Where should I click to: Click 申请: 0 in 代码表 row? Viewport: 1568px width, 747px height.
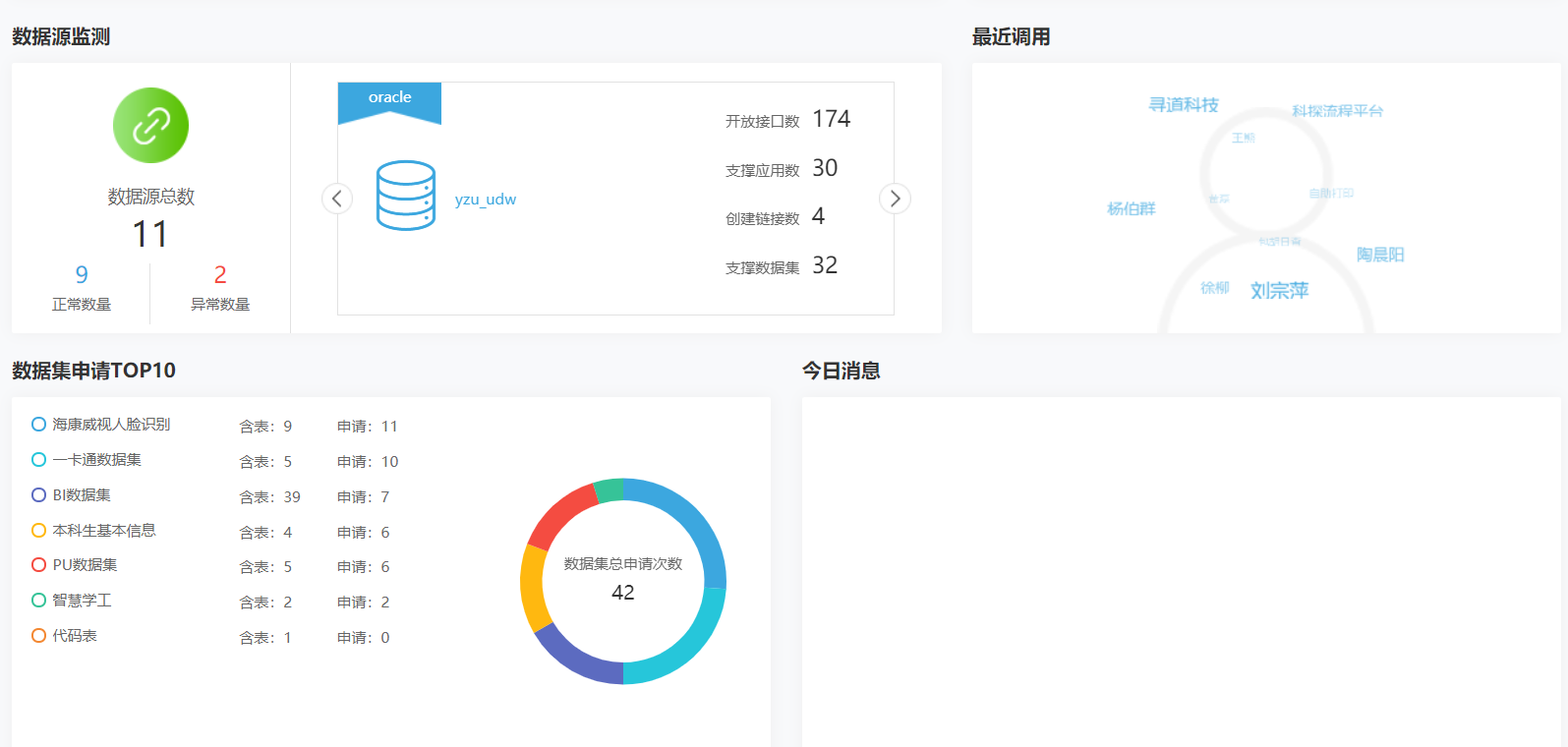pos(364,638)
